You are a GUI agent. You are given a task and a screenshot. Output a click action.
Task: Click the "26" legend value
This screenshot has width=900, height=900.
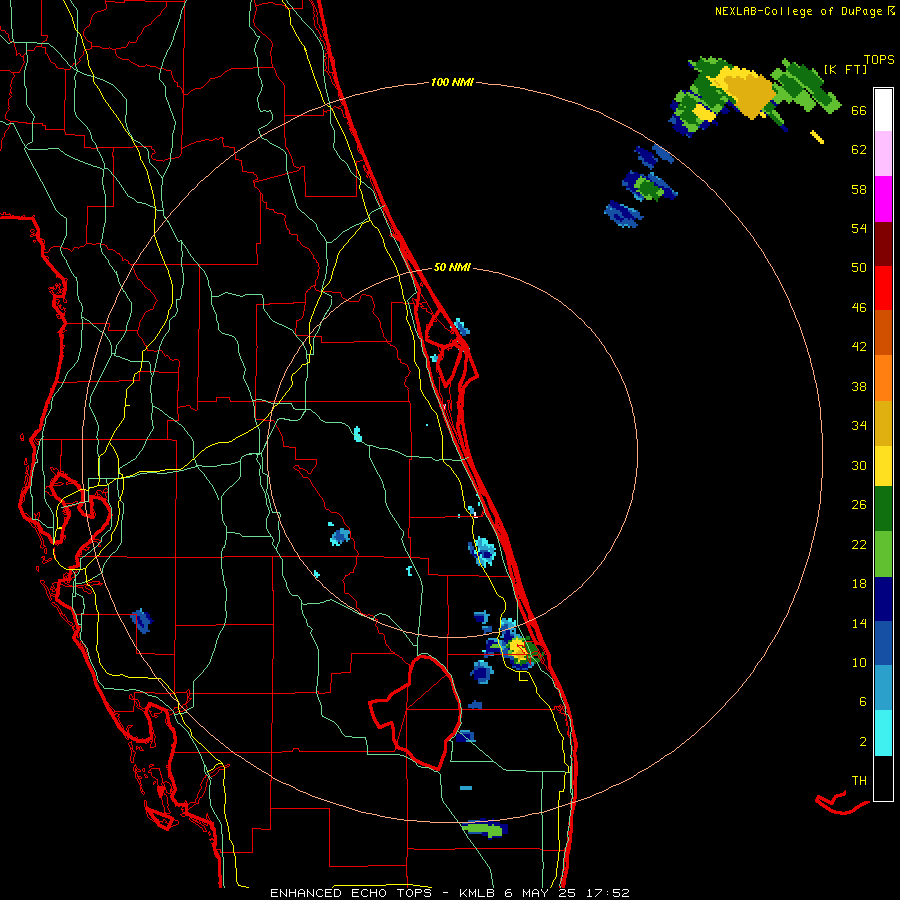click(x=859, y=505)
